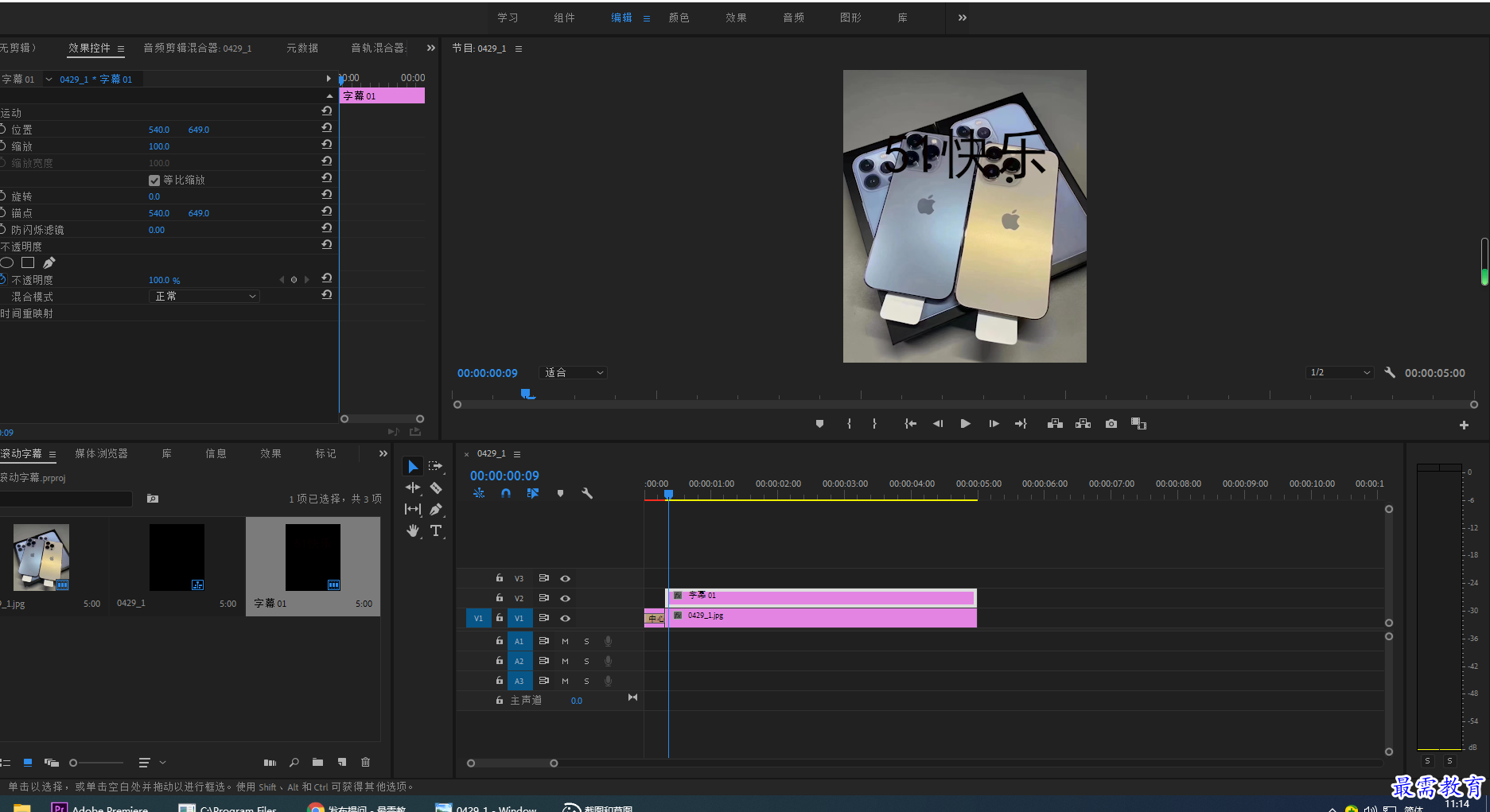The image size is (1490, 812).
Task: Go to Out point
Action: coord(1021,424)
